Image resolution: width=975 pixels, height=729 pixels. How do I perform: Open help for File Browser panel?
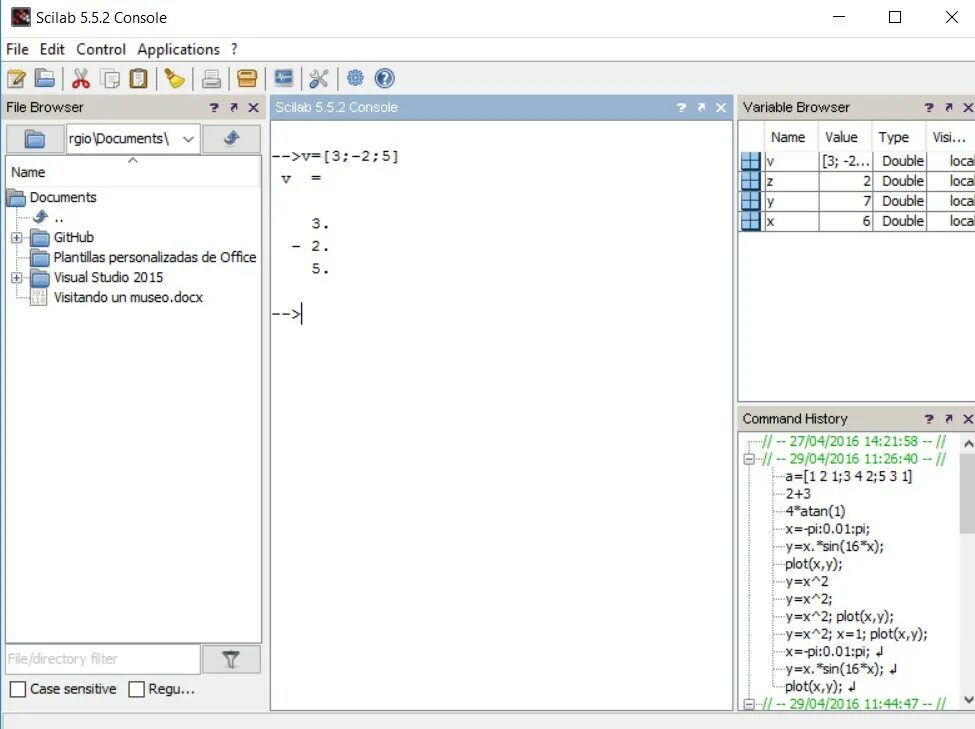pyautogui.click(x=214, y=108)
